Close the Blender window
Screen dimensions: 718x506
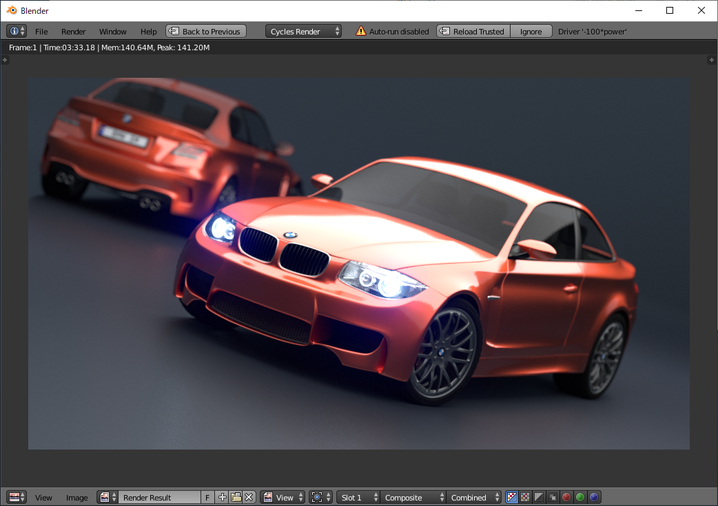[x=701, y=10]
